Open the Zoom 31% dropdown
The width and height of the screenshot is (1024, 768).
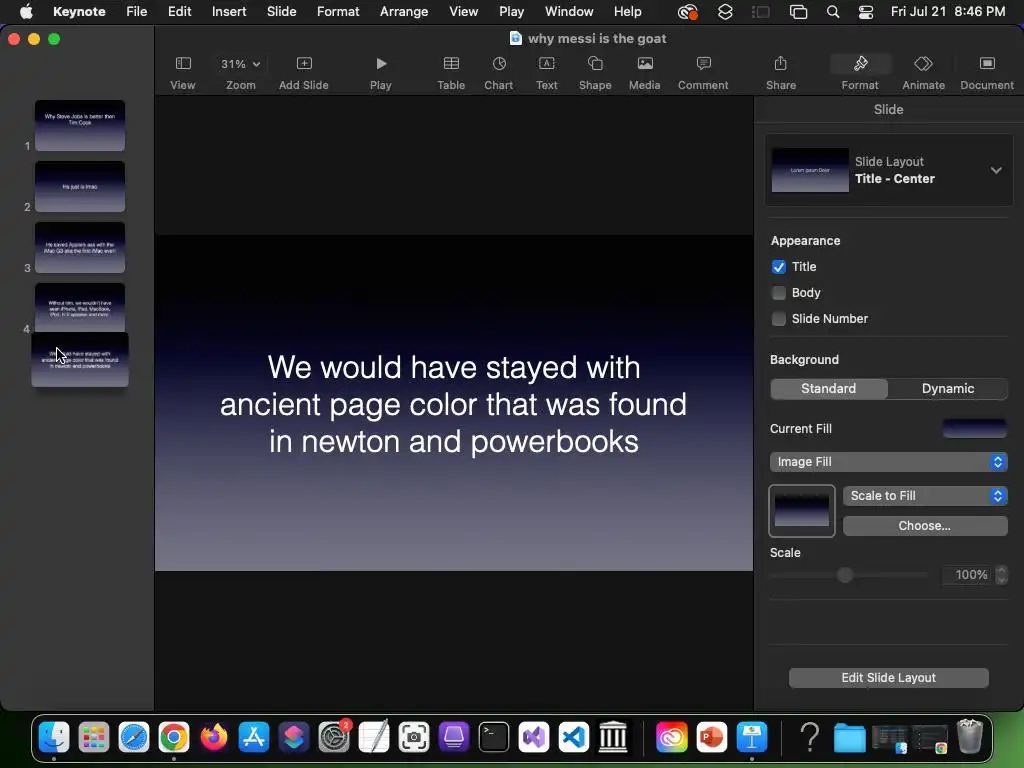click(x=240, y=64)
